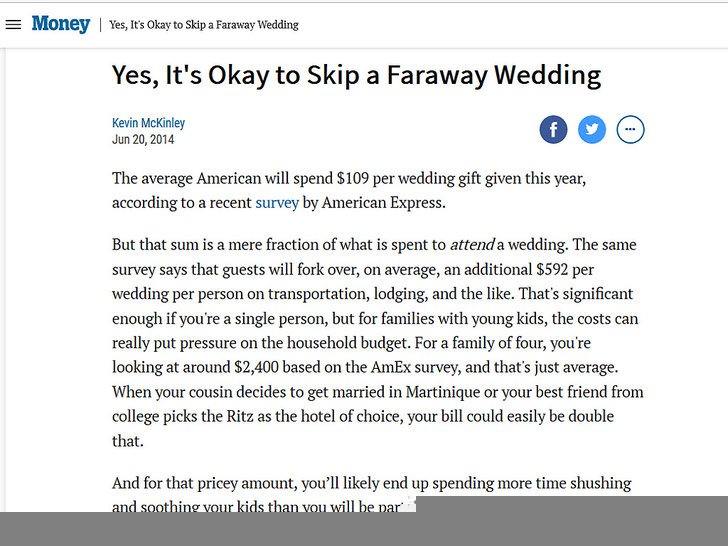This screenshot has height=546, width=728.
Task: Click the main headline about Faraway Wedding
Action: click(x=357, y=75)
